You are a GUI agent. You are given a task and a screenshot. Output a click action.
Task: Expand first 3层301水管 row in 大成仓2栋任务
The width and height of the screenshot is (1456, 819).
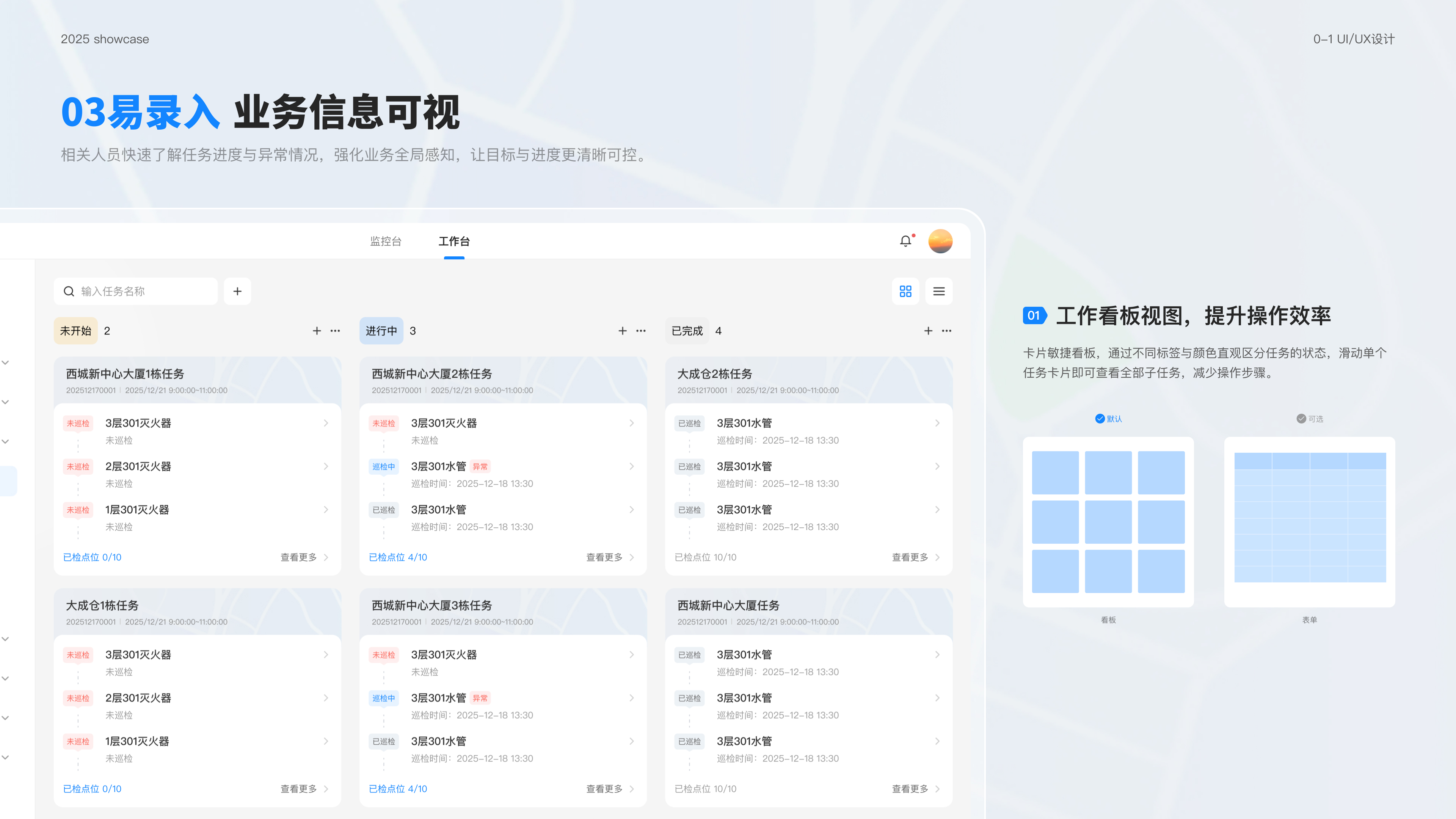(x=937, y=424)
